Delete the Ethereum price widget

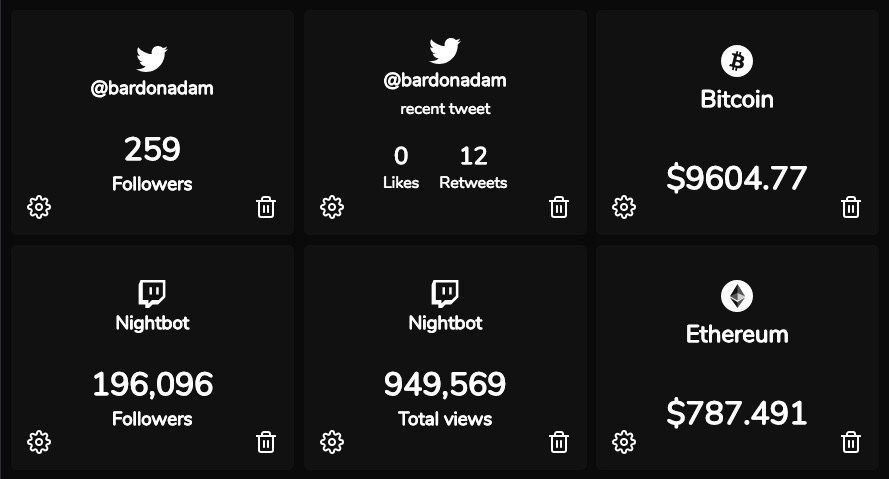pos(851,442)
